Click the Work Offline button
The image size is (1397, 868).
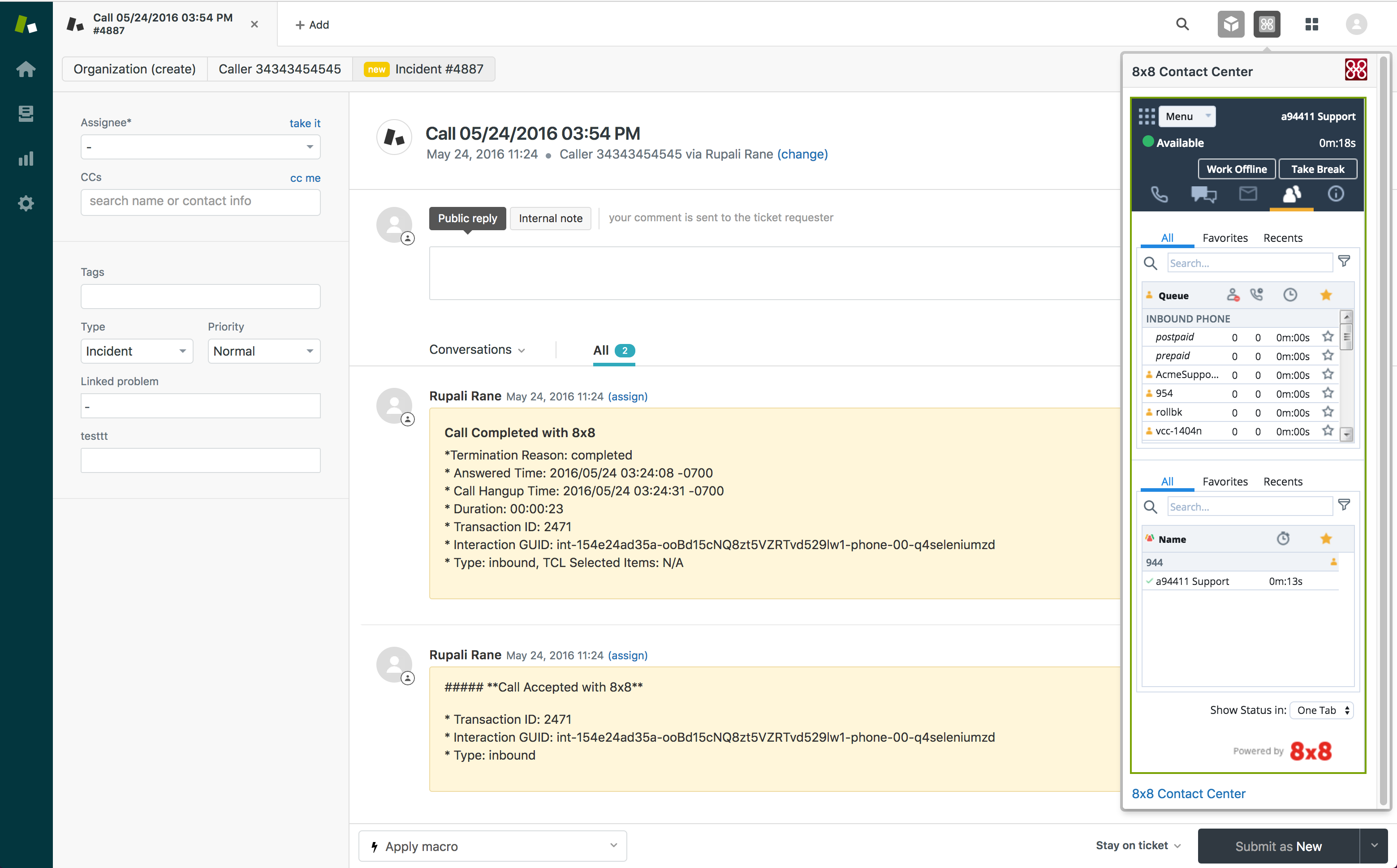[1237, 169]
